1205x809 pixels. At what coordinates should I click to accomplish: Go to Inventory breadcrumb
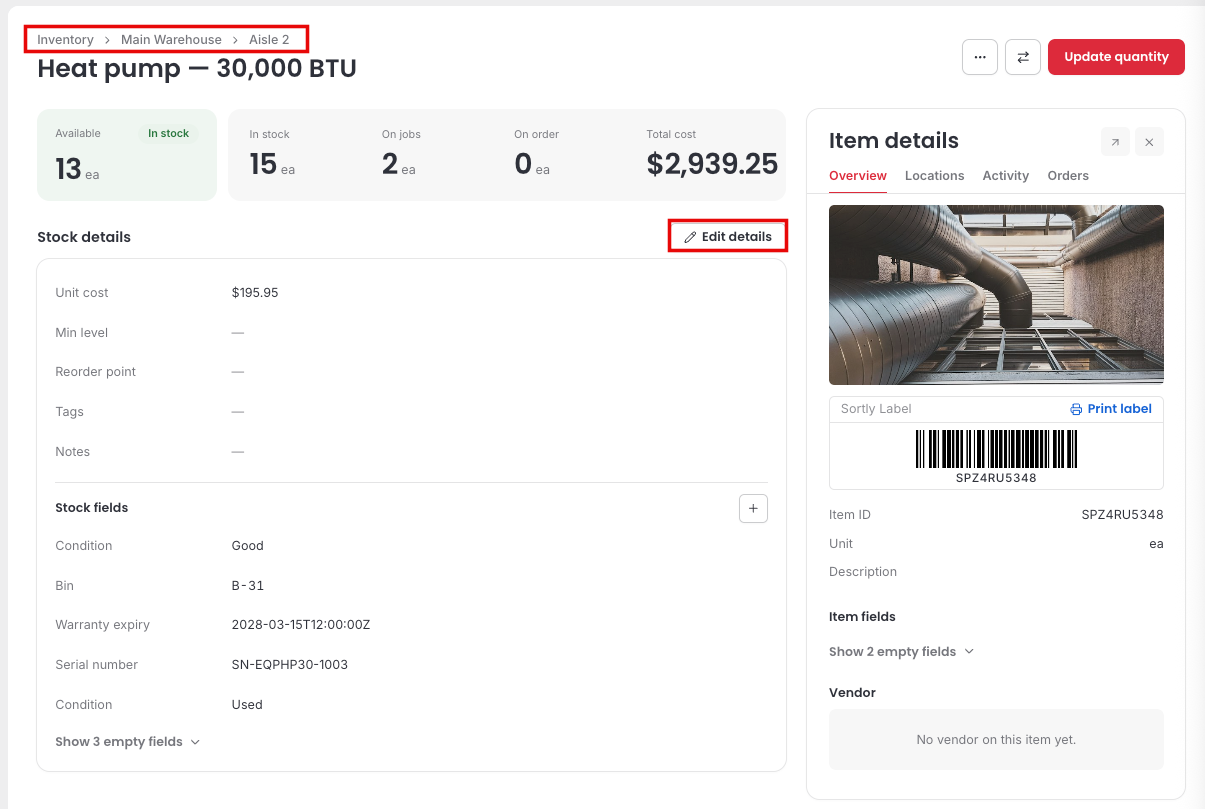(x=65, y=40)
